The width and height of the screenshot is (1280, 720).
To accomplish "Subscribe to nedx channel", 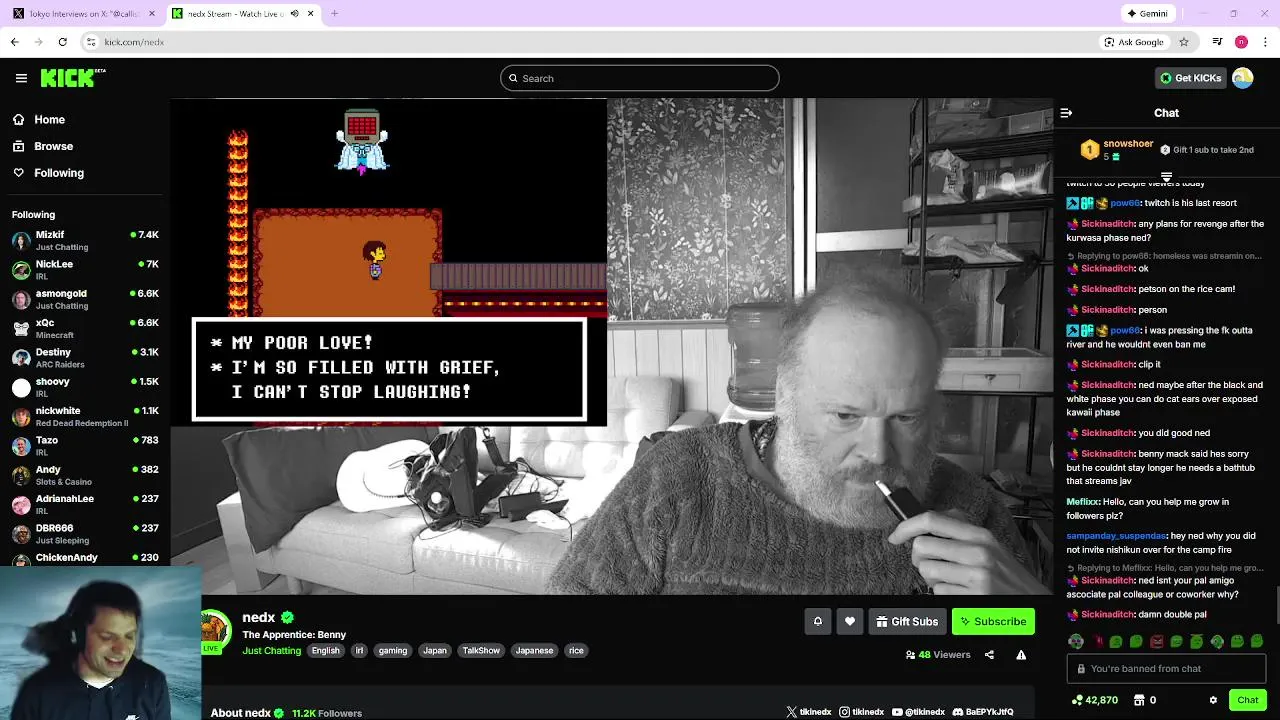I will point(993,621).
